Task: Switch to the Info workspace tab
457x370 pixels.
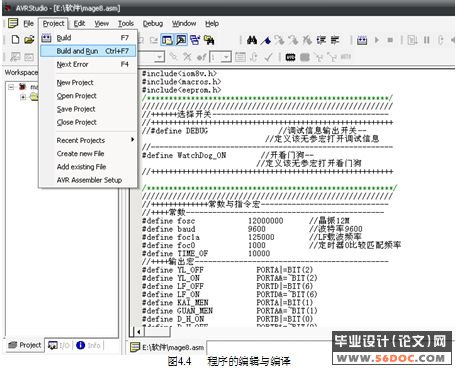Action: tap(88, 345)
